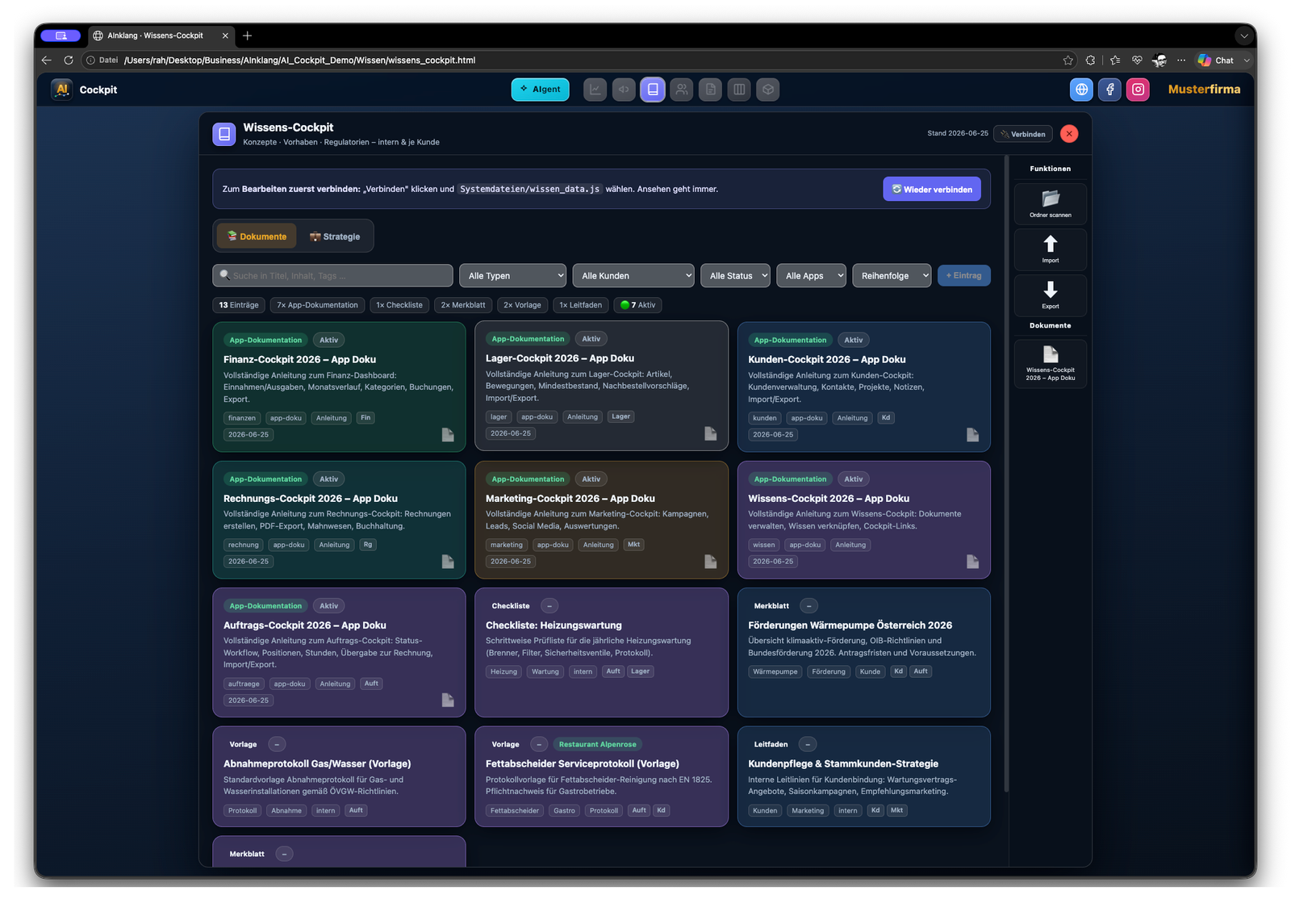
Task: Click the AIgent button
Action: coord(541,90)
